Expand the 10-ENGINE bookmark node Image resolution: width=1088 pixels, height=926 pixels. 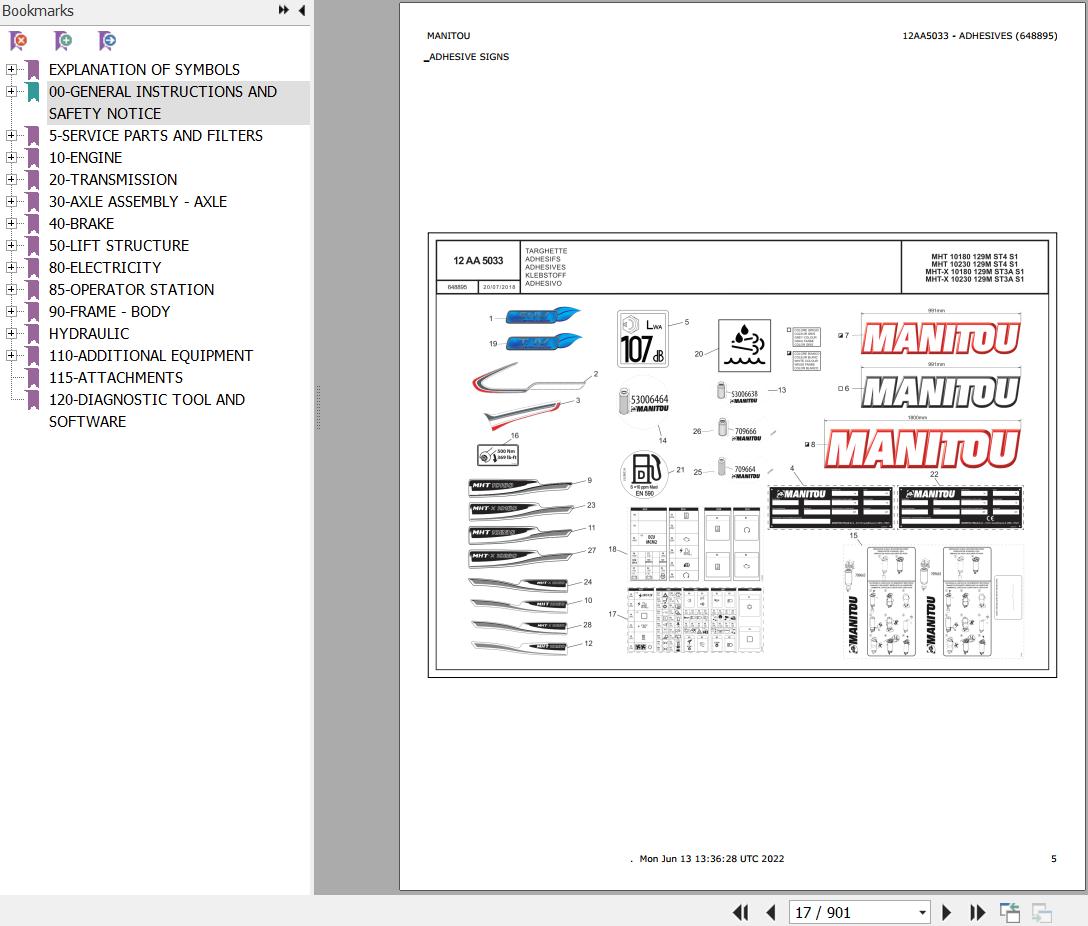click(x=11, y=157)
